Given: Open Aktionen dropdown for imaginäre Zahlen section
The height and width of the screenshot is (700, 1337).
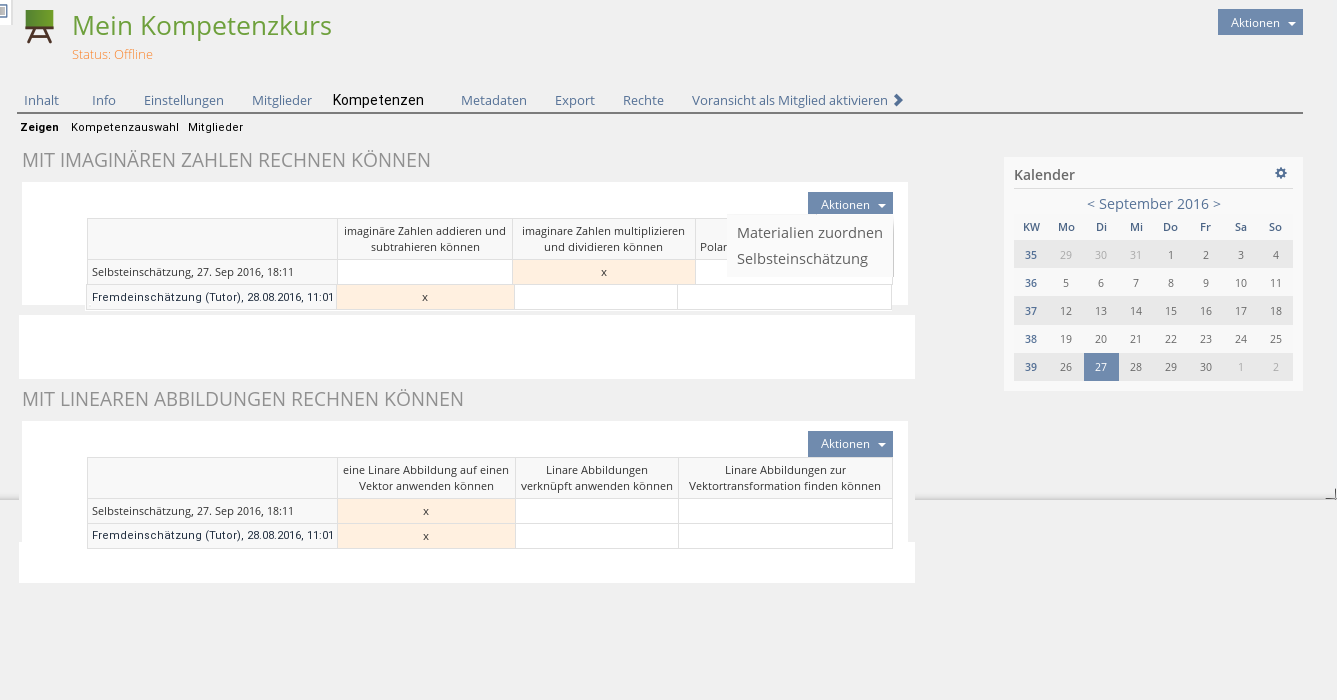Looking at the screenshot, I should (849, 204).
